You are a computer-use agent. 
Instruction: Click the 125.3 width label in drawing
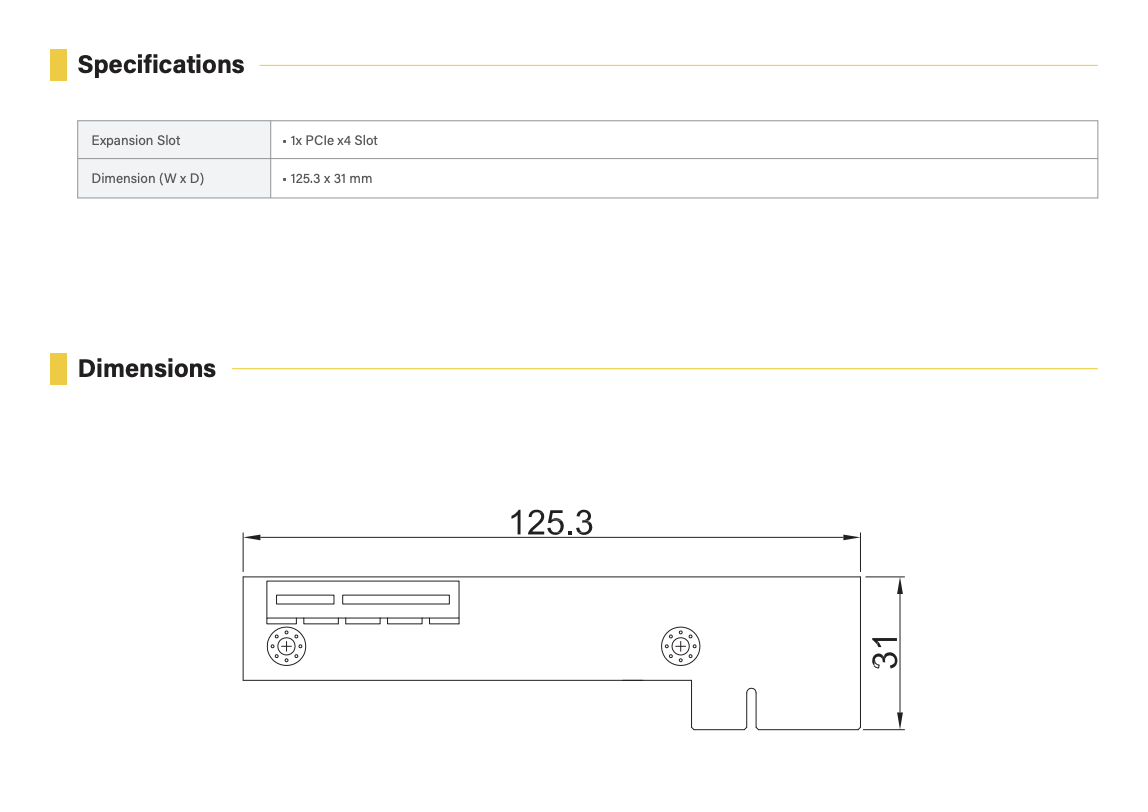tap(551, 522)
